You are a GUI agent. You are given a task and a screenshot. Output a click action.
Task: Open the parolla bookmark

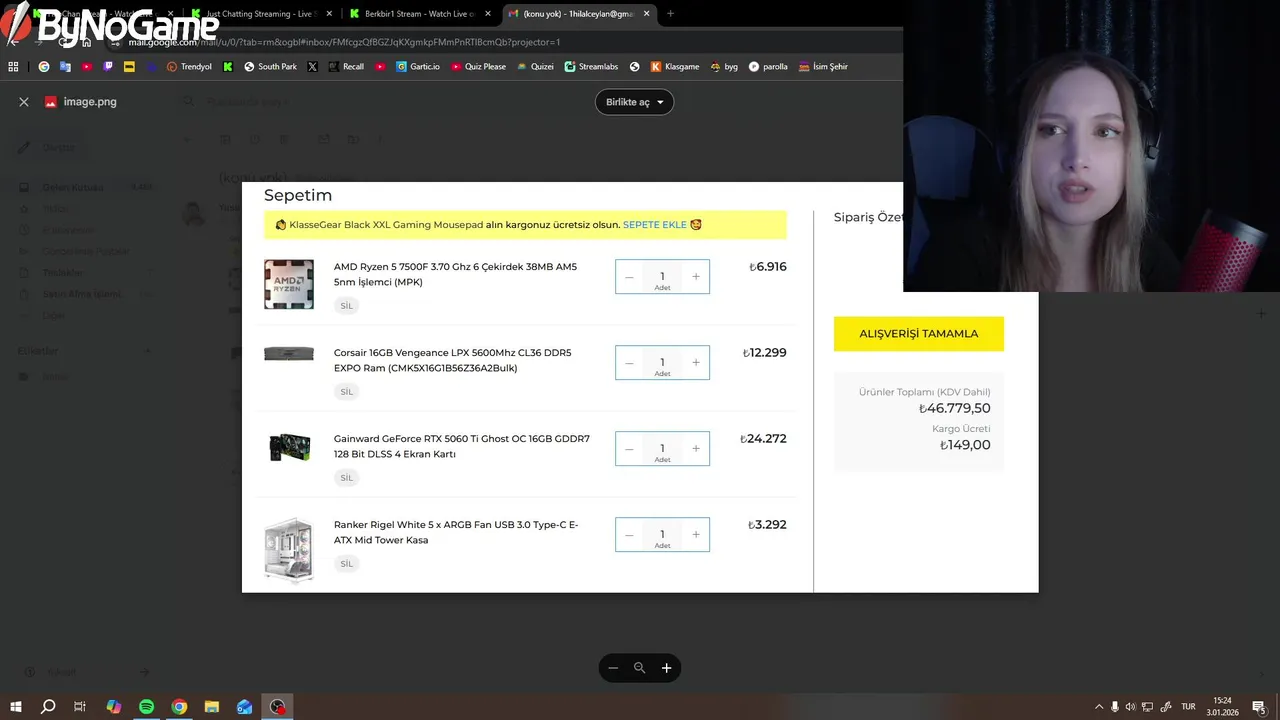(768, 67)
